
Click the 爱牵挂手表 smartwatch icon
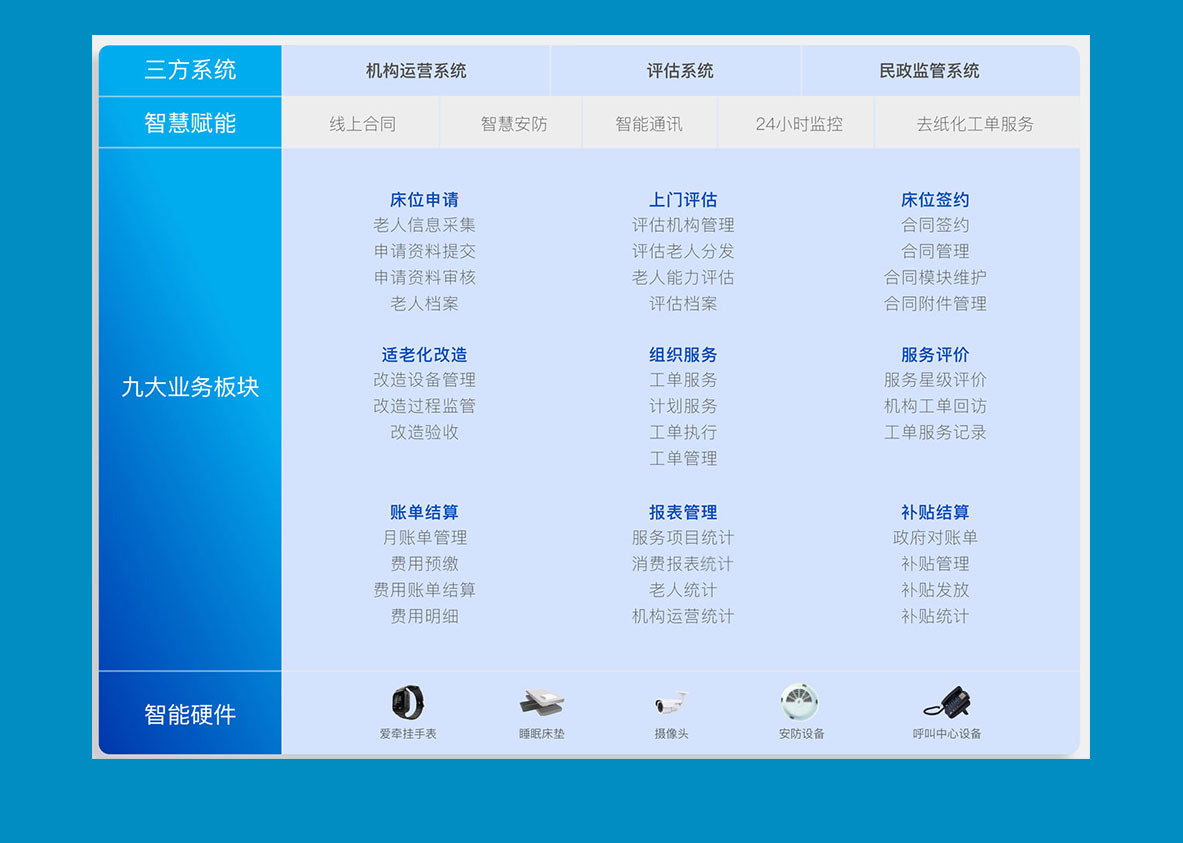[x=408, y=703]
